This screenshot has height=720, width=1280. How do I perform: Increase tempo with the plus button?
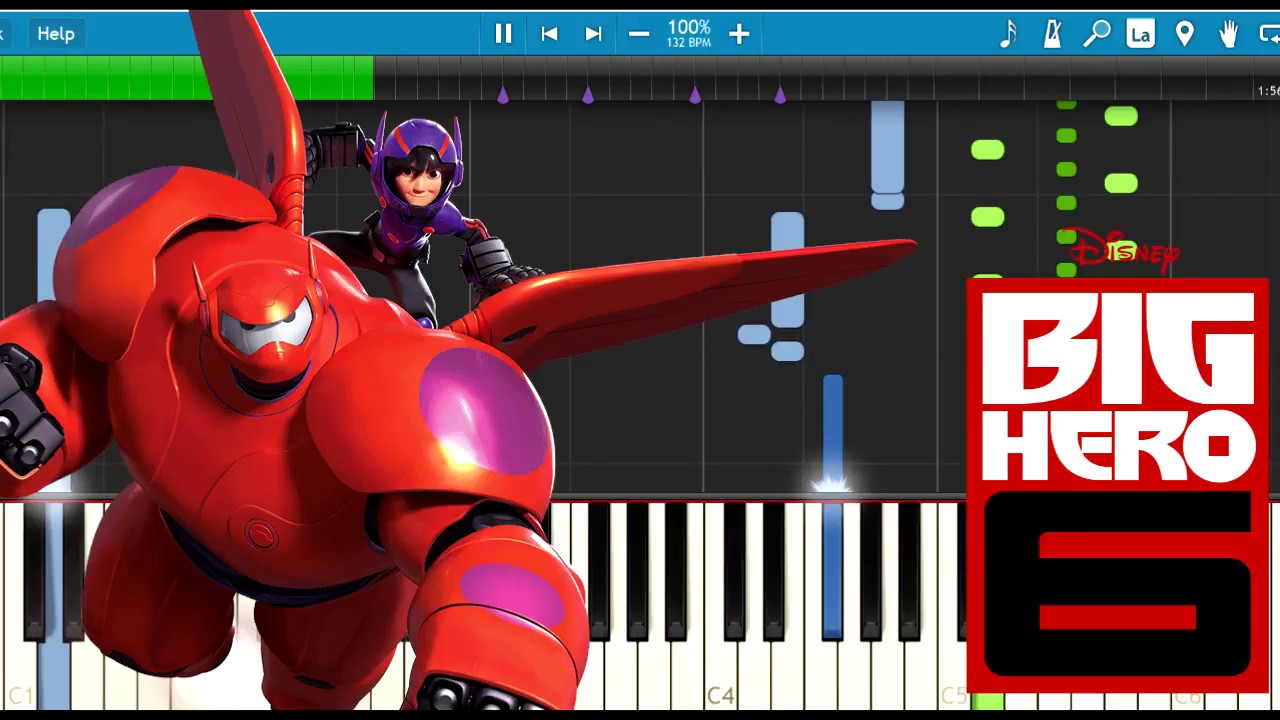click(x=739, y=34)
